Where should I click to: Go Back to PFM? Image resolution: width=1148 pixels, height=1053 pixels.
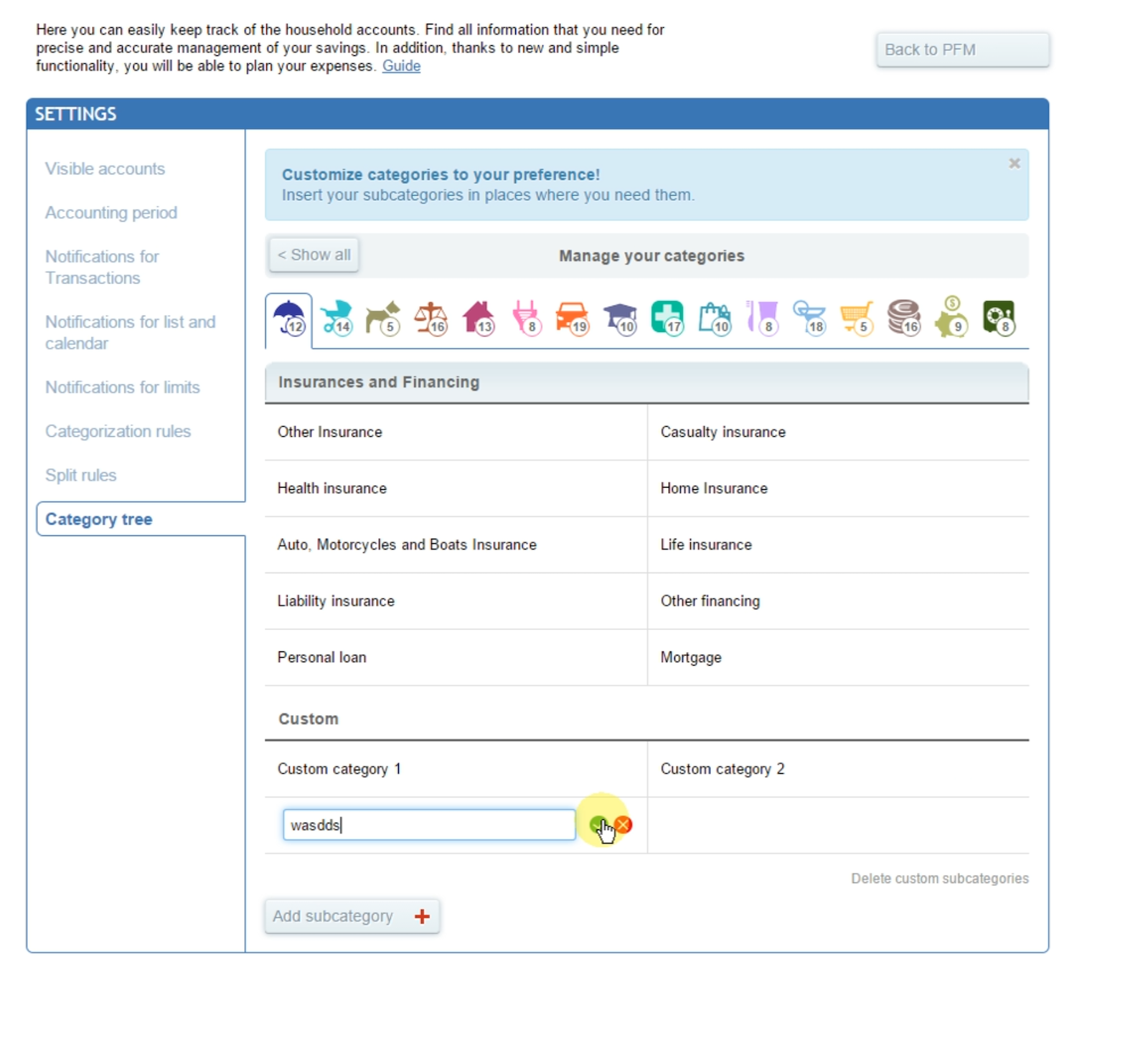pyautogui.click(x=962, y=49)
